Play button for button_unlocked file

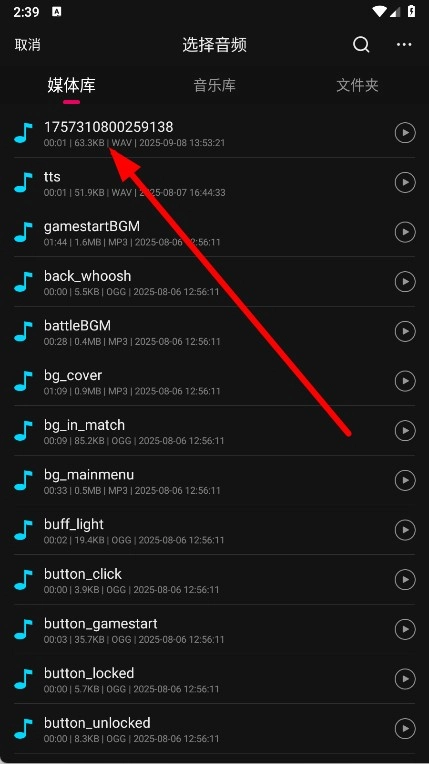tap(405, 728)
